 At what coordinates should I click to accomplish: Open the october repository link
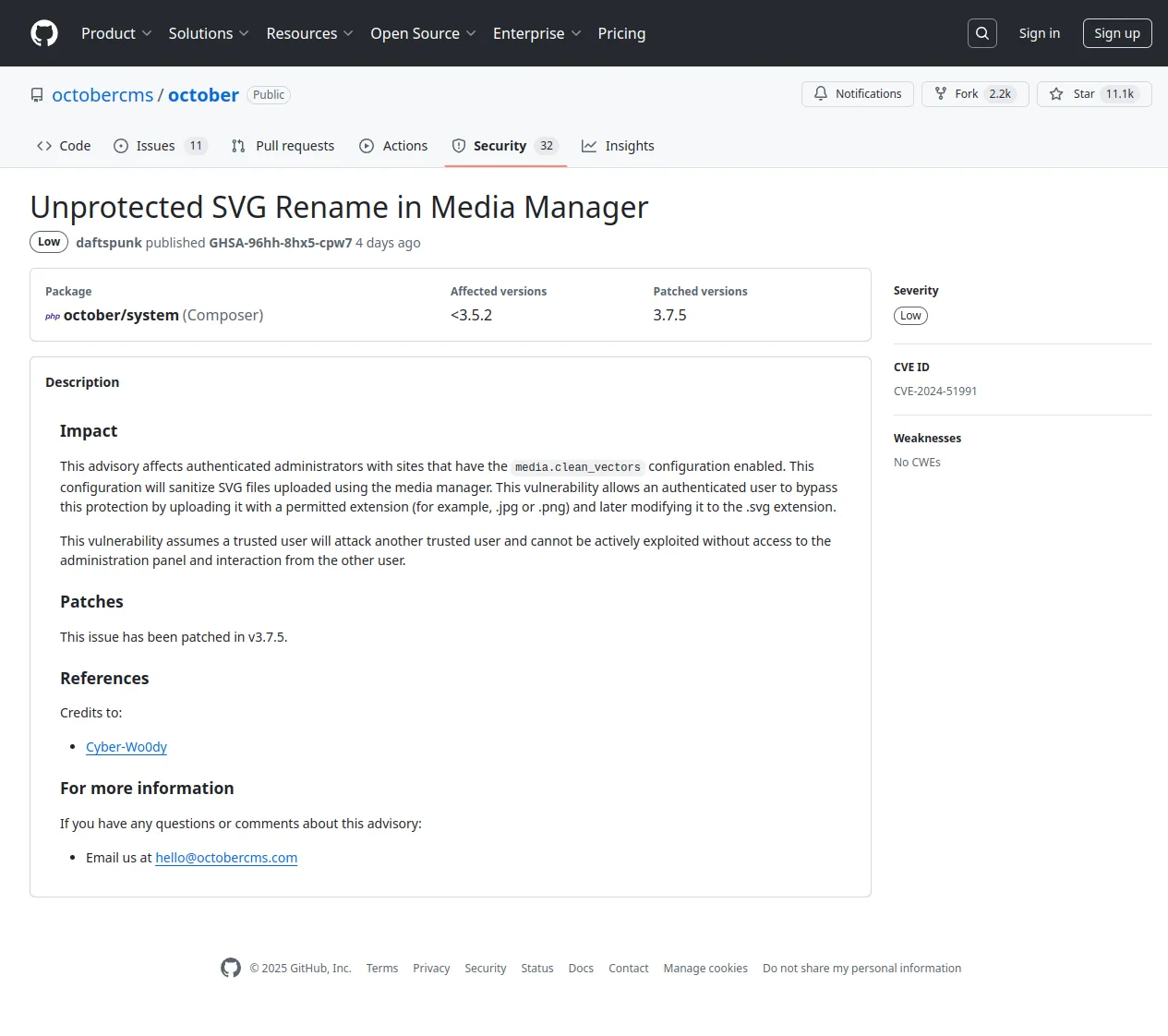[203, 95]
